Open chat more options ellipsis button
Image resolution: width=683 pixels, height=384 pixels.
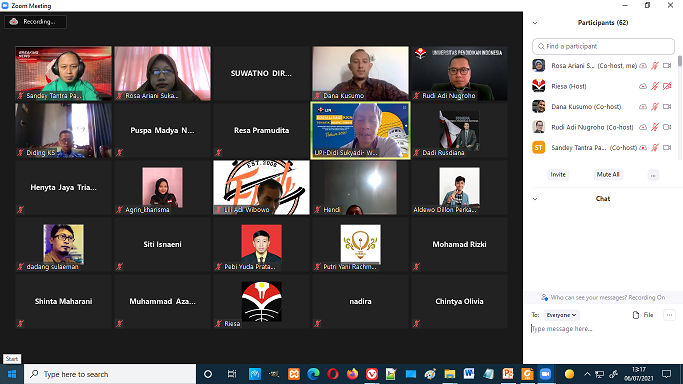669,315
